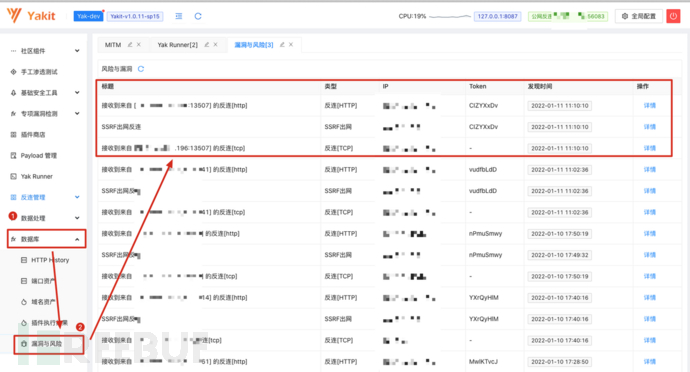690x372 pixels.
Task: Click the timestamp 2022-01-10 17:49:32
Action: pyautogui.click(x=559, y=255)
